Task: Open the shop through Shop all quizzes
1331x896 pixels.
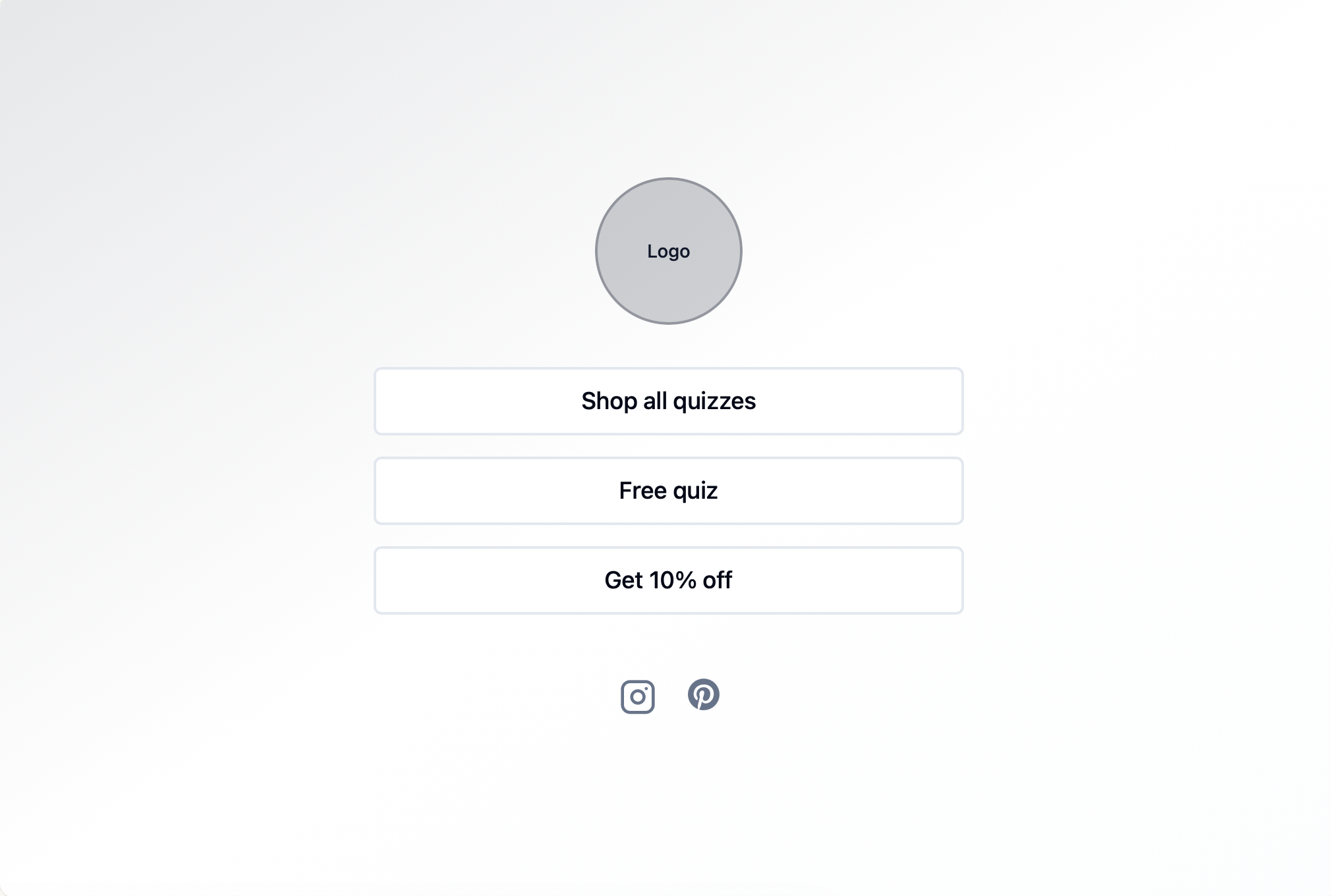Action: [667, 401]
